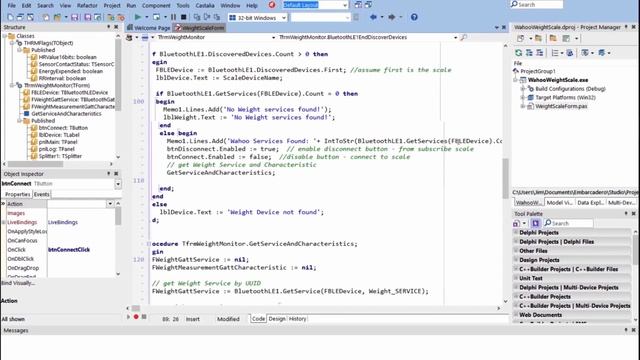Expand the LiveBindings property
This screenshot has height=360, width=640.
point(4,222)
